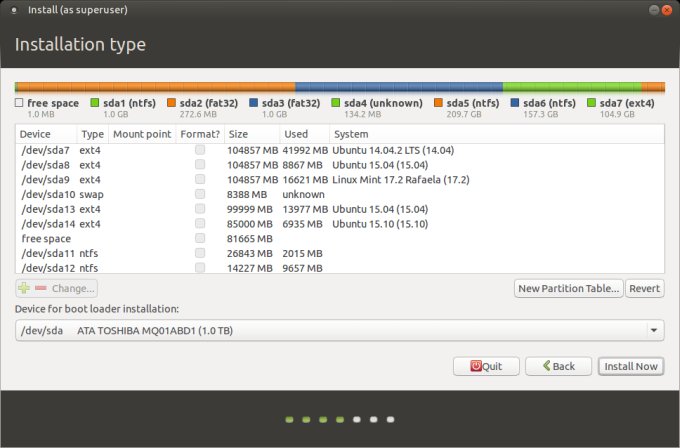680x448 pixels.
Task: Click the sda5 (ntfs) orange legend swatch
Action: 438,103
